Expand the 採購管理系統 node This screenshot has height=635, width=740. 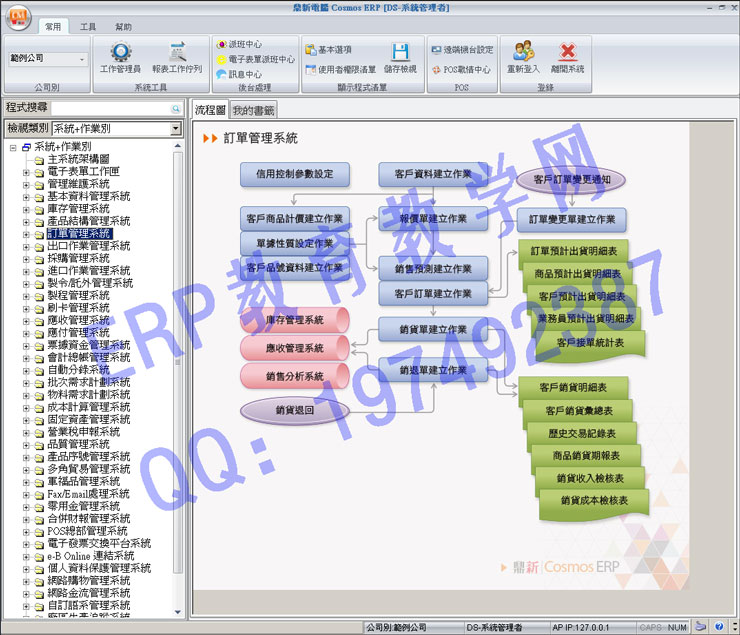click(x=26, y=259)
